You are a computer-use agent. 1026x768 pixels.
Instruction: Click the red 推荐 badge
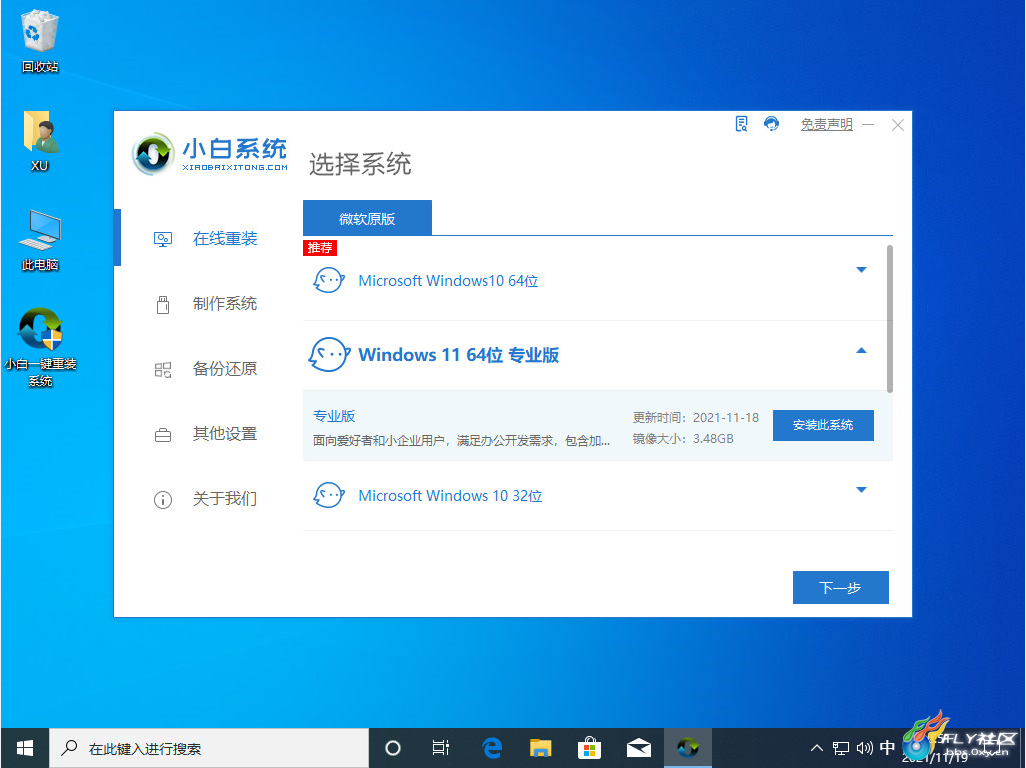320,247
